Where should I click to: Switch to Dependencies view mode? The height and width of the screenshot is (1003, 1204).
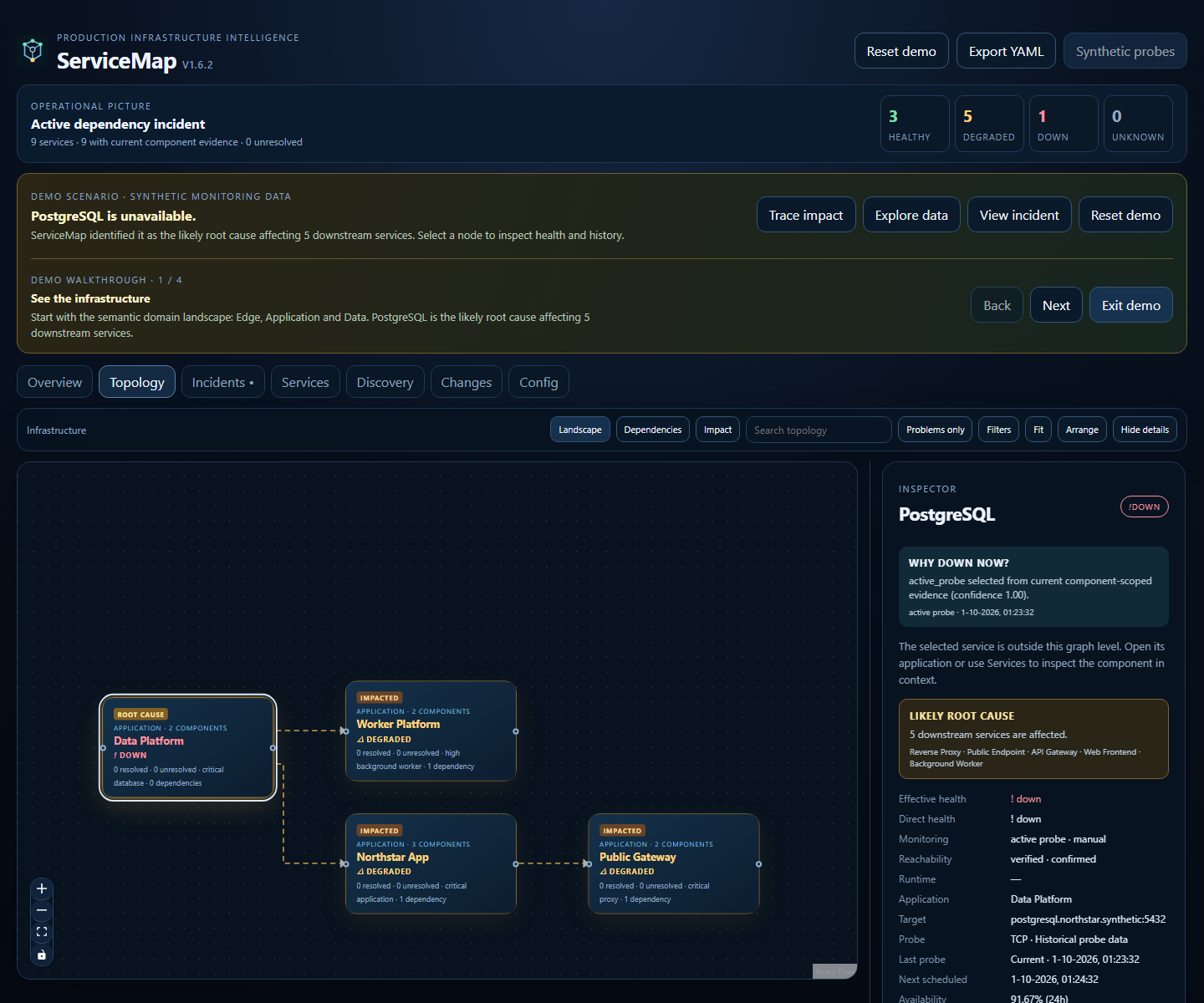(x=653, y=430)
